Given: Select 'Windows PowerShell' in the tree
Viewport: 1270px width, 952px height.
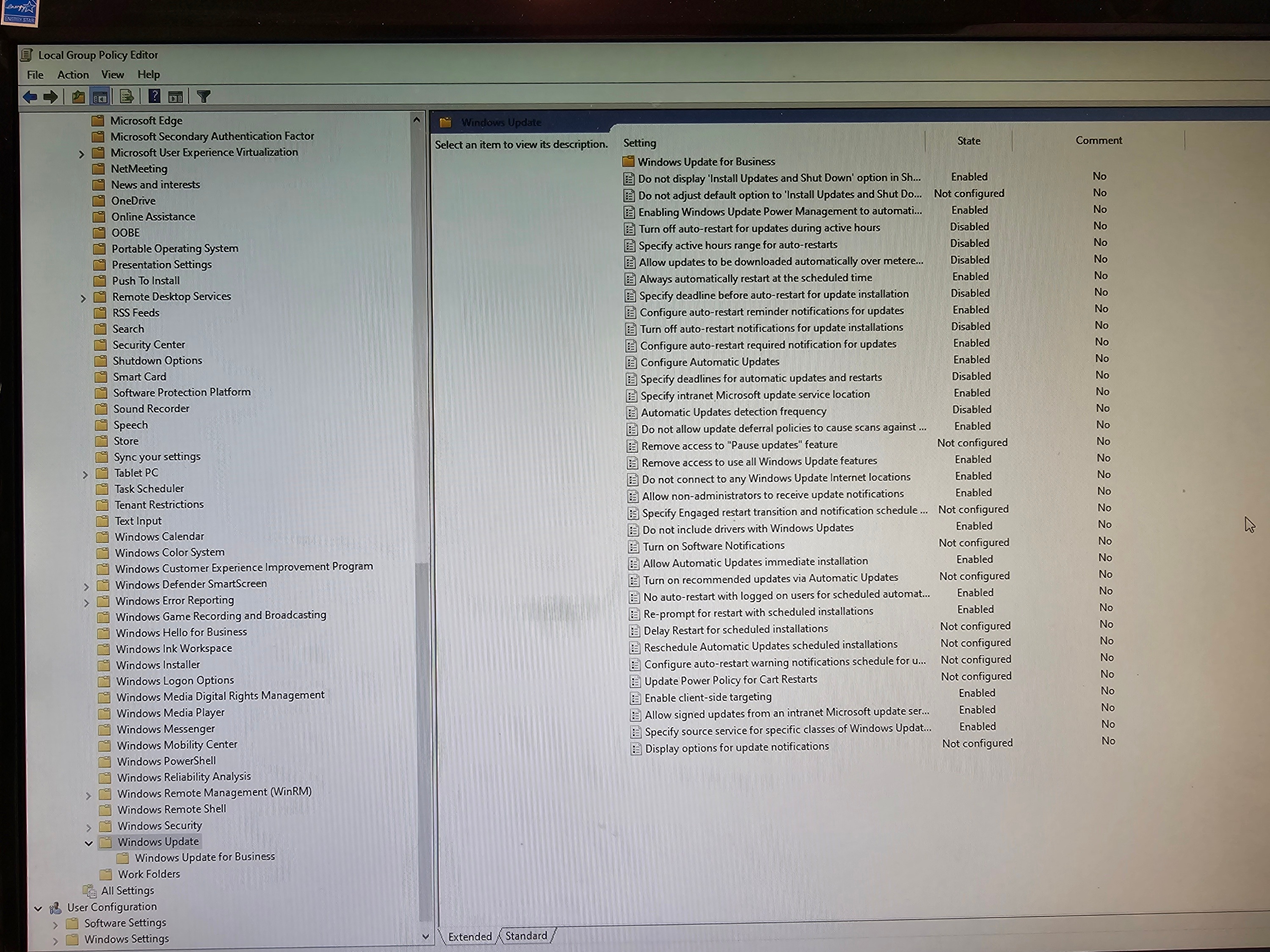Looking at the screenshot, I should 166,761.
